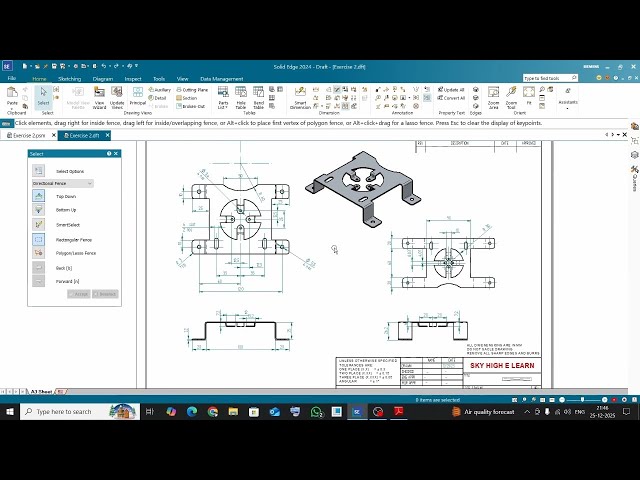Click the taskbar 'Type here to search' box
The width and height of the screenshot is (640, 480).
(80, 411)
